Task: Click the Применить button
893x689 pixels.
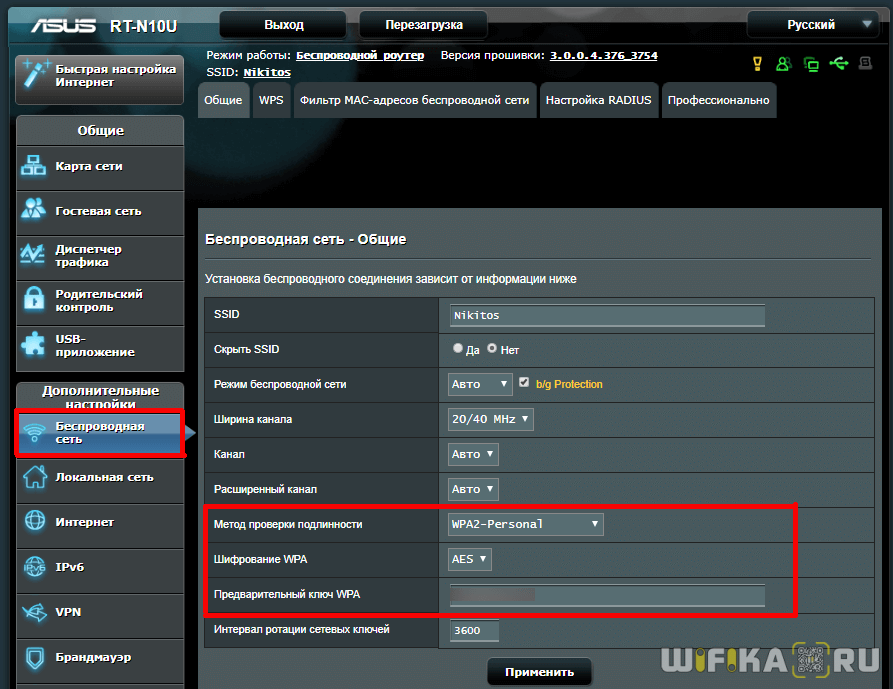Action: click(x=539, y=672)
